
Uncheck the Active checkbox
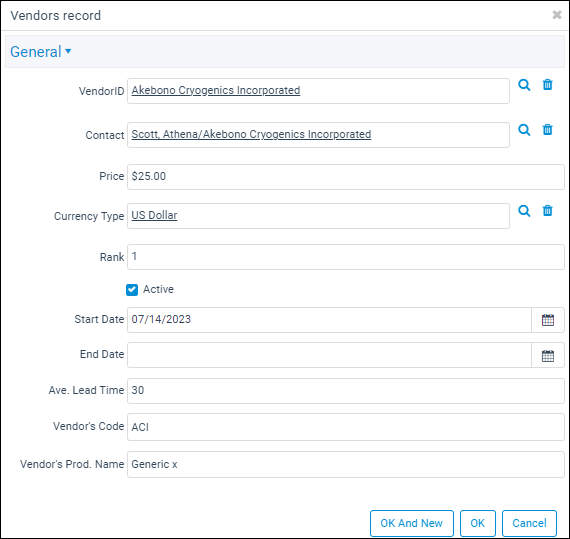point(132,290)
